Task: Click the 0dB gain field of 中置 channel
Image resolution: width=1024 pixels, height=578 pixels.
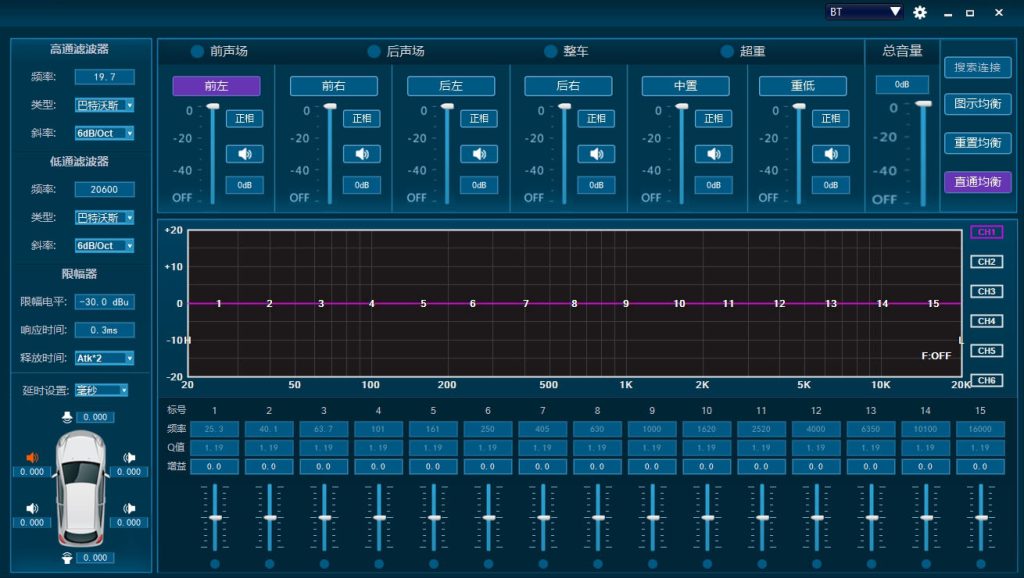Action: 713,185
